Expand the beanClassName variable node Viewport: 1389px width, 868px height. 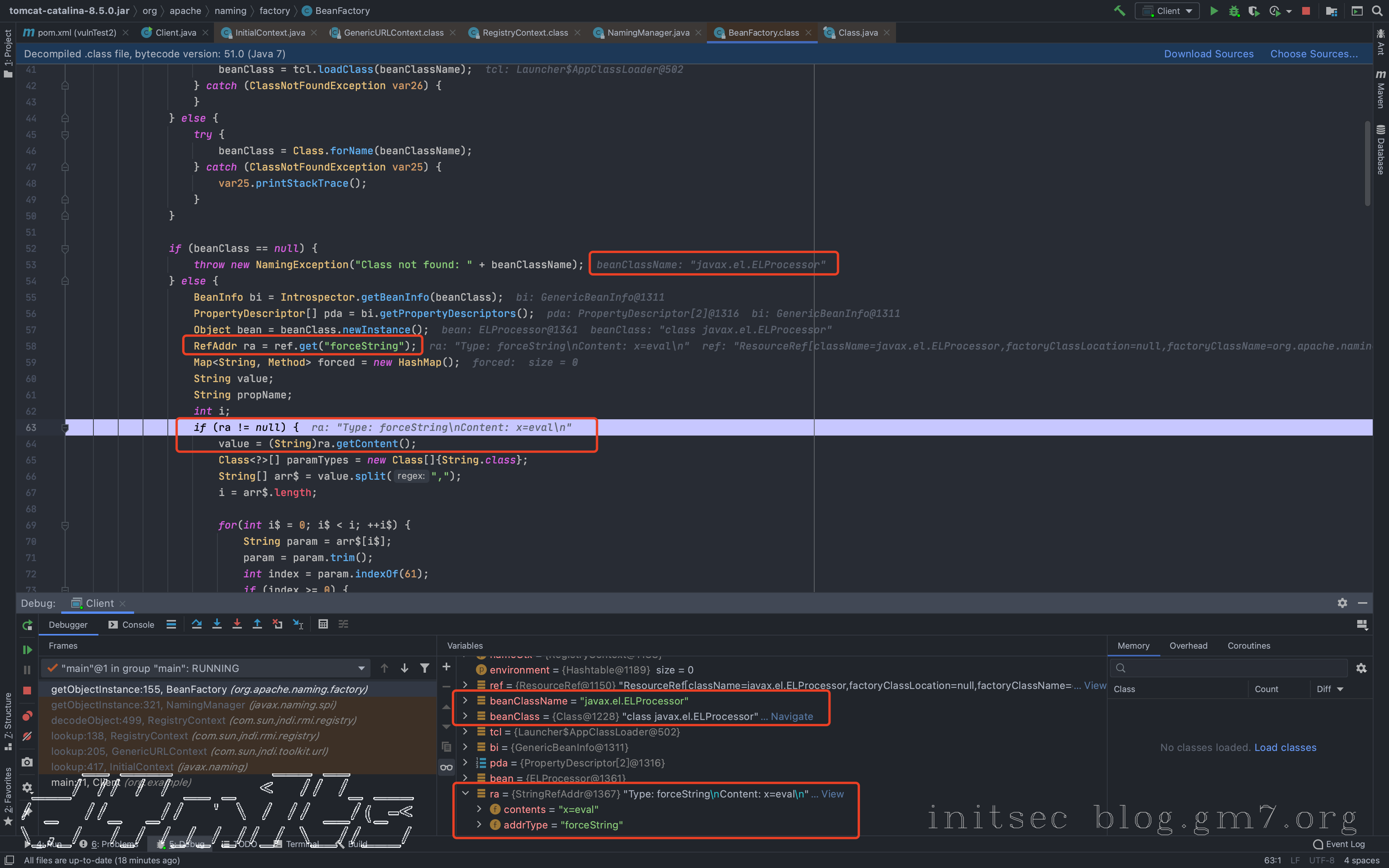coord(465,700)
